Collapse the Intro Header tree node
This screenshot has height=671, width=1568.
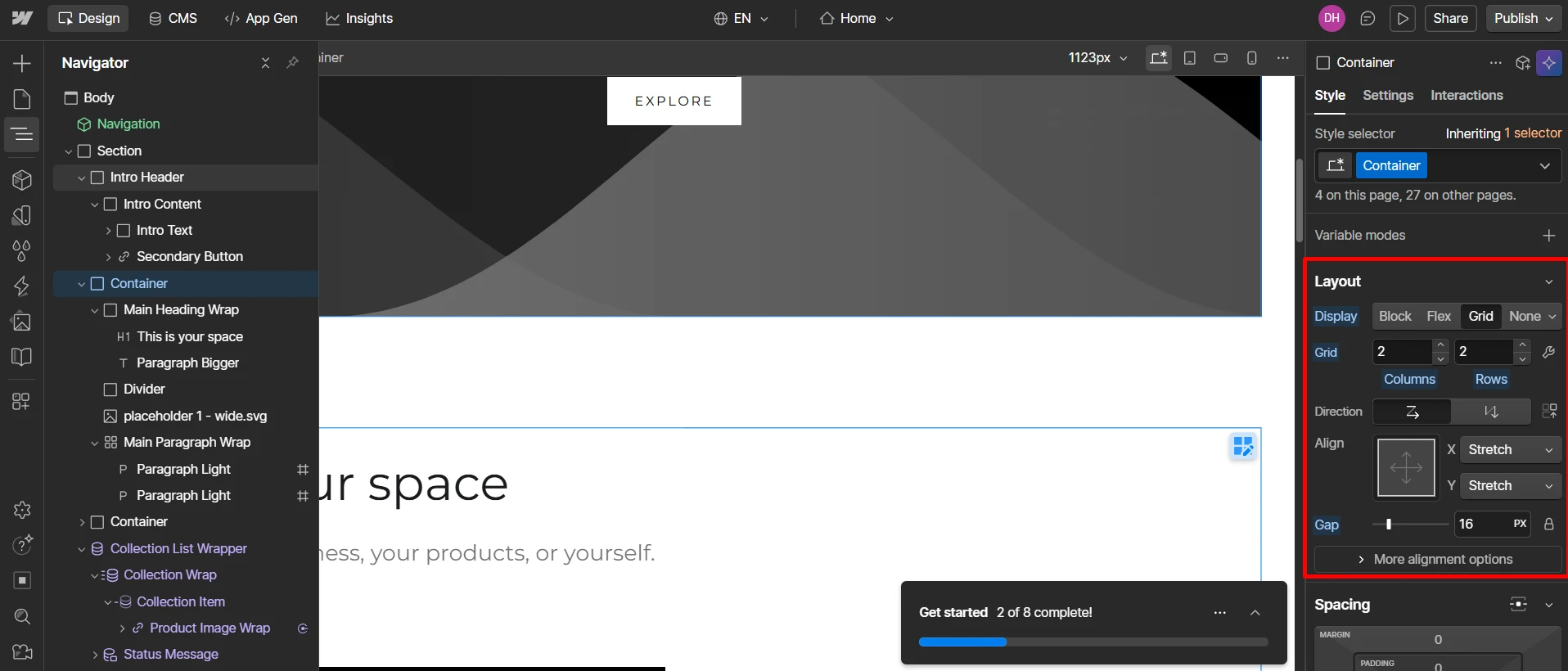81,178
